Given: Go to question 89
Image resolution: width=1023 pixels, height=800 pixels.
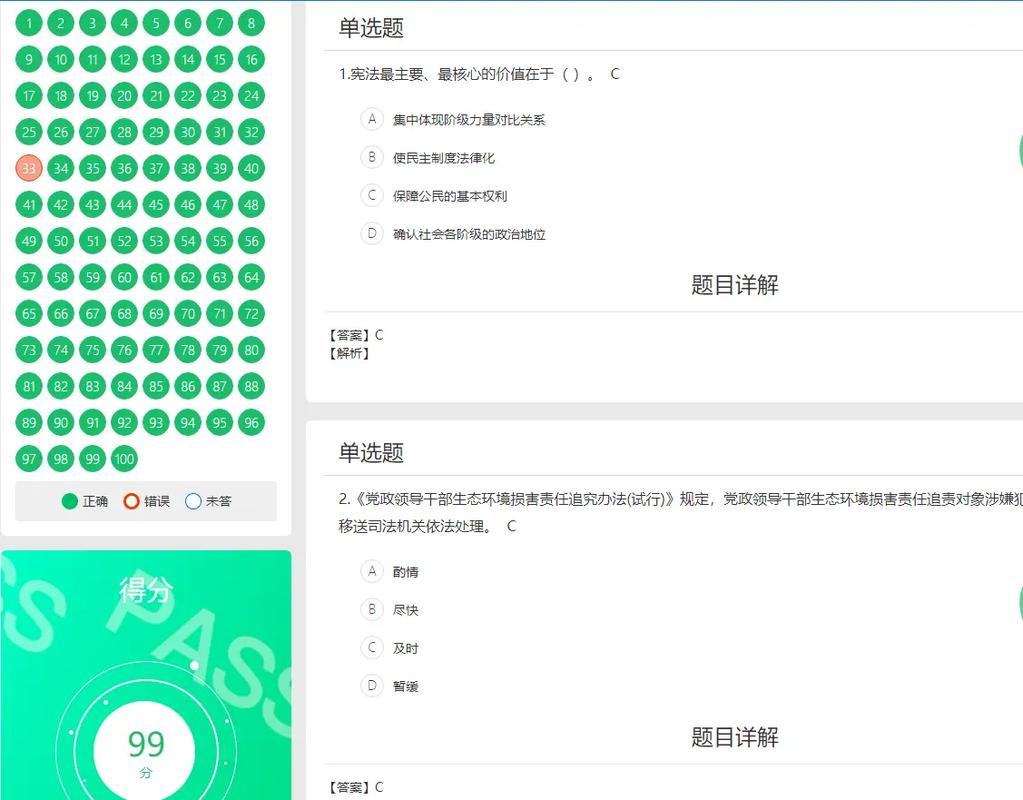Looking at the screenshot, I should coord(29,423).
